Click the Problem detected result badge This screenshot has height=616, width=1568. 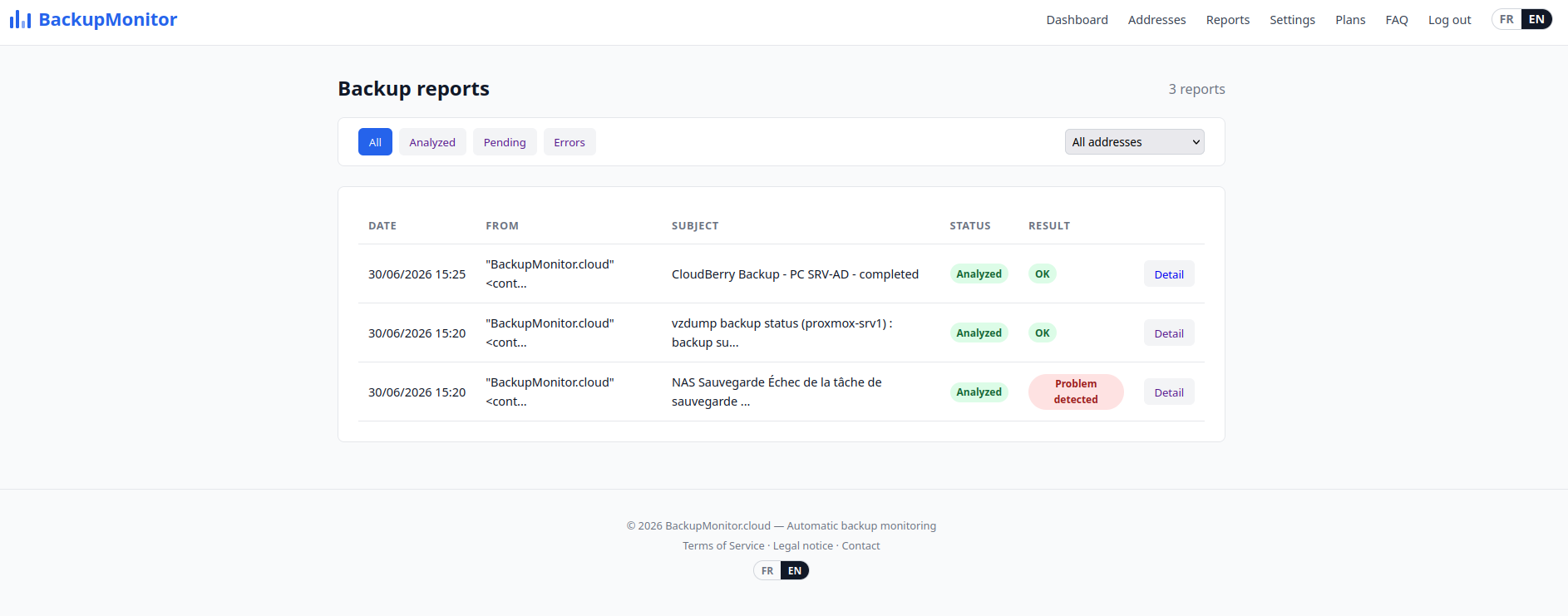(1076, 392)
